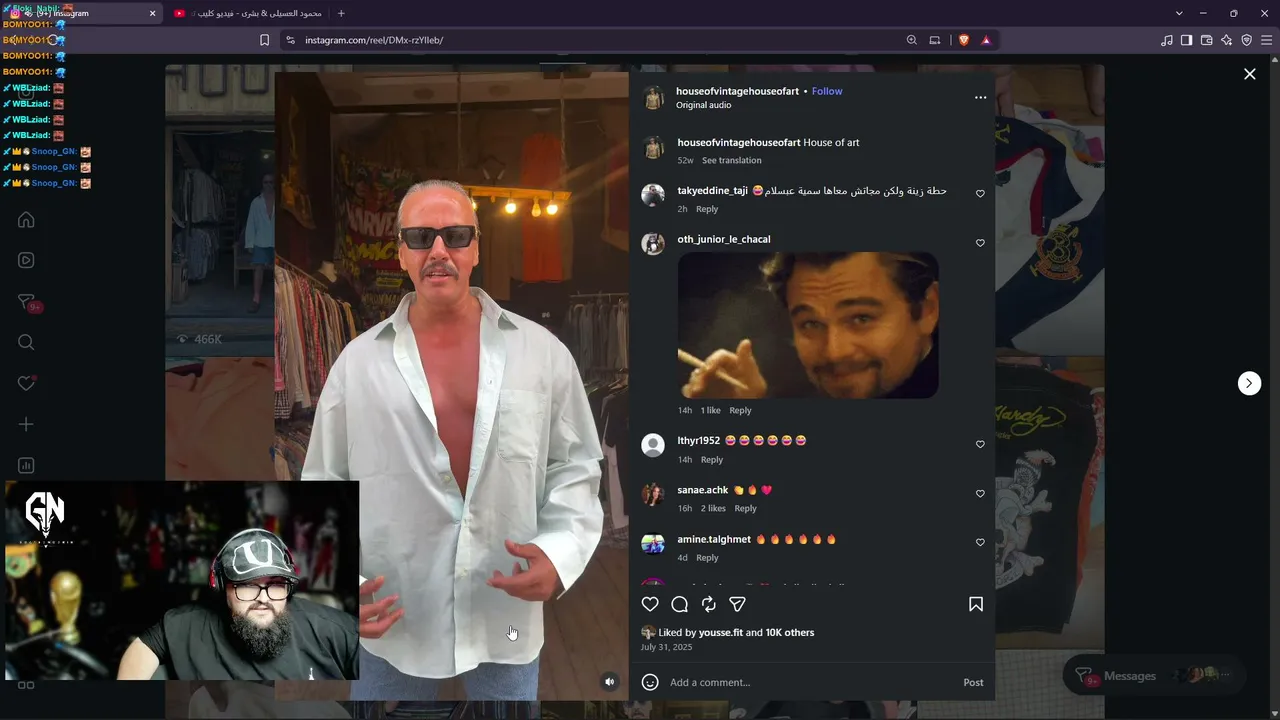This screenshot has width=1280, height=720.
Task: Open takyeddine_taji's profile picture
Action: click(653, 195)
